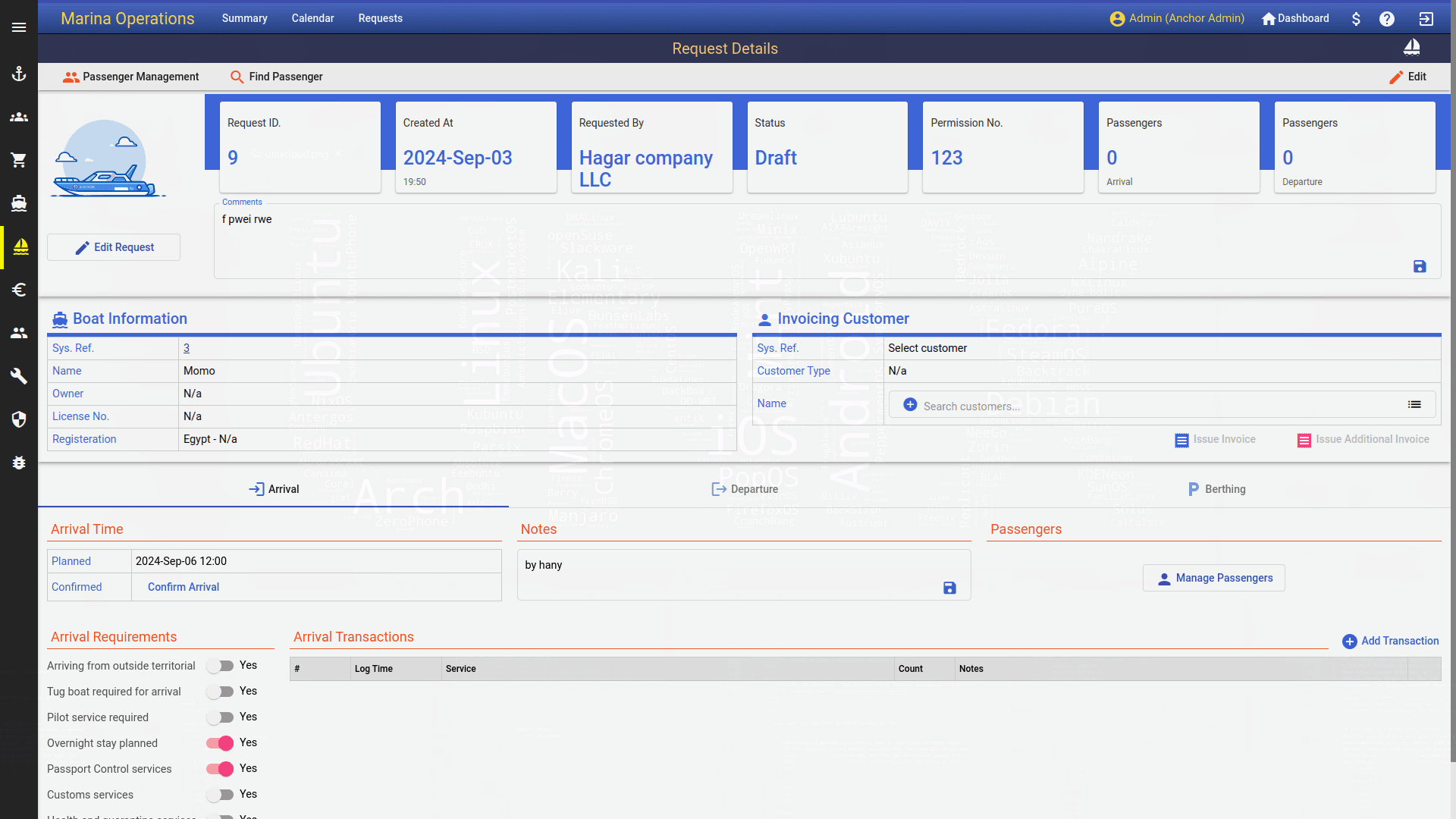
Task: Click the dollar sign icon in header
Action: point(1356,19)
